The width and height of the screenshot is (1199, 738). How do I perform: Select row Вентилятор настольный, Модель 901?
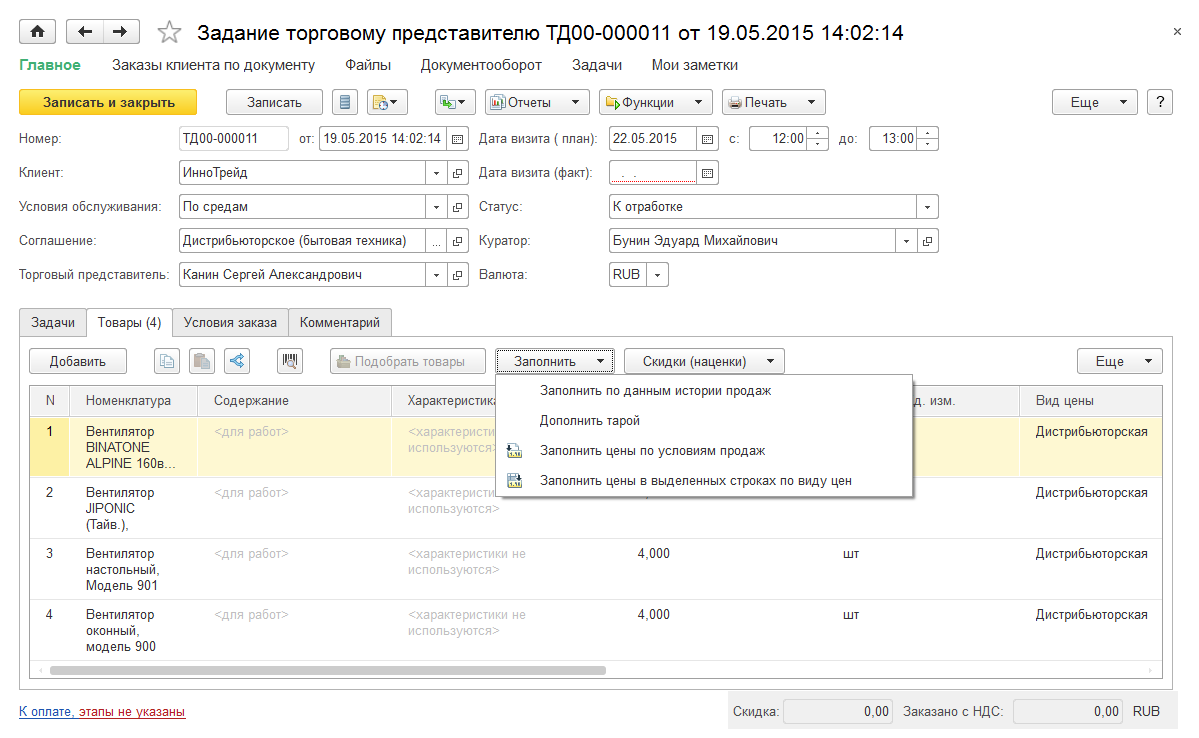[x=596, y=570]
